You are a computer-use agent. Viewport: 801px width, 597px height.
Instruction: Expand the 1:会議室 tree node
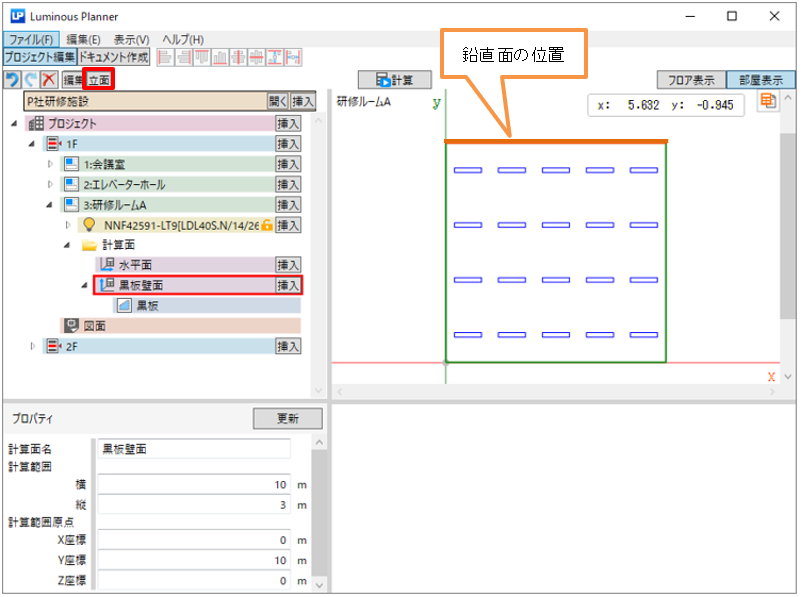51,164
